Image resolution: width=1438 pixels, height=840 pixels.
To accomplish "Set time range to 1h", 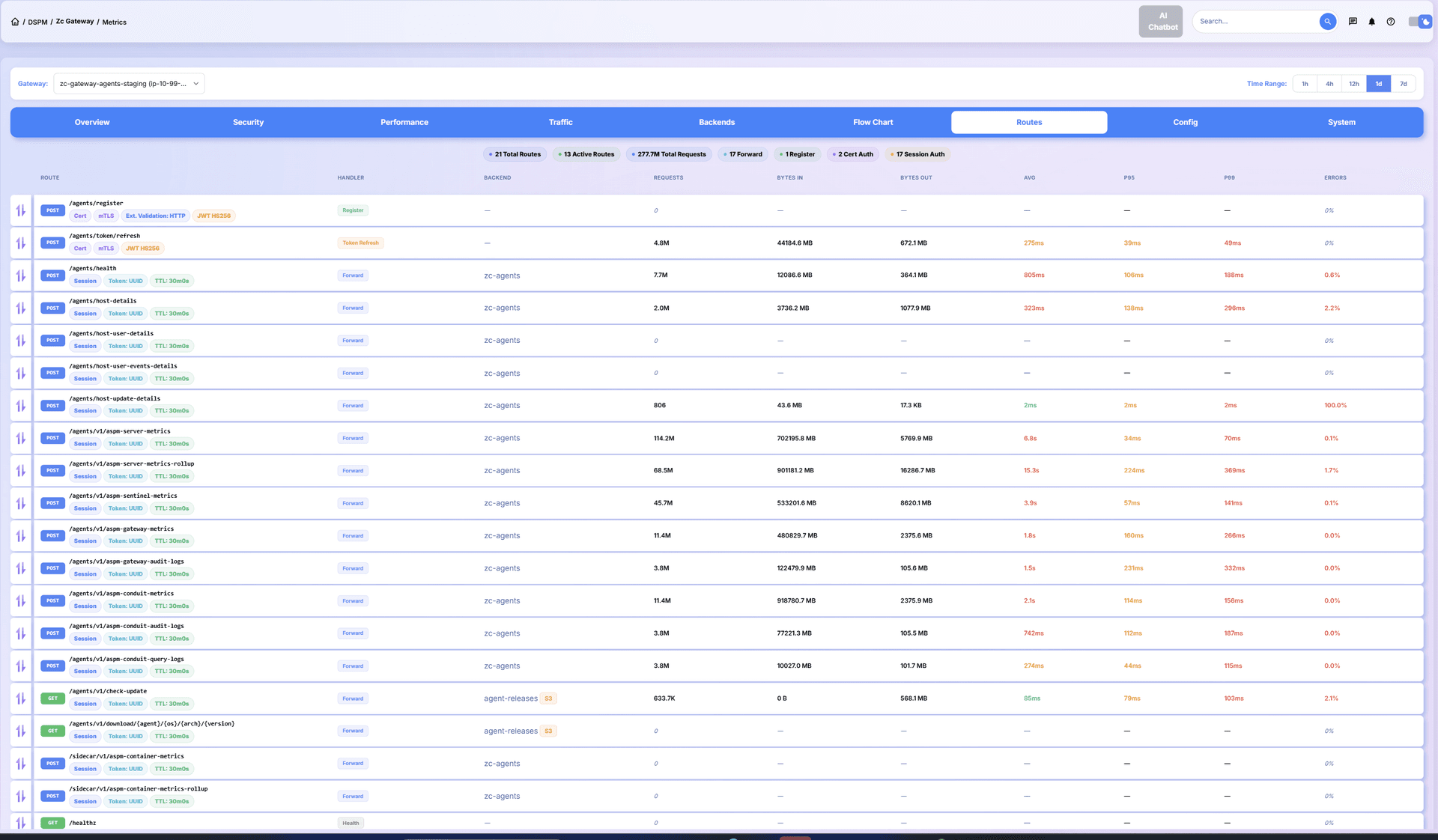I will click(x=1305, y=84).
